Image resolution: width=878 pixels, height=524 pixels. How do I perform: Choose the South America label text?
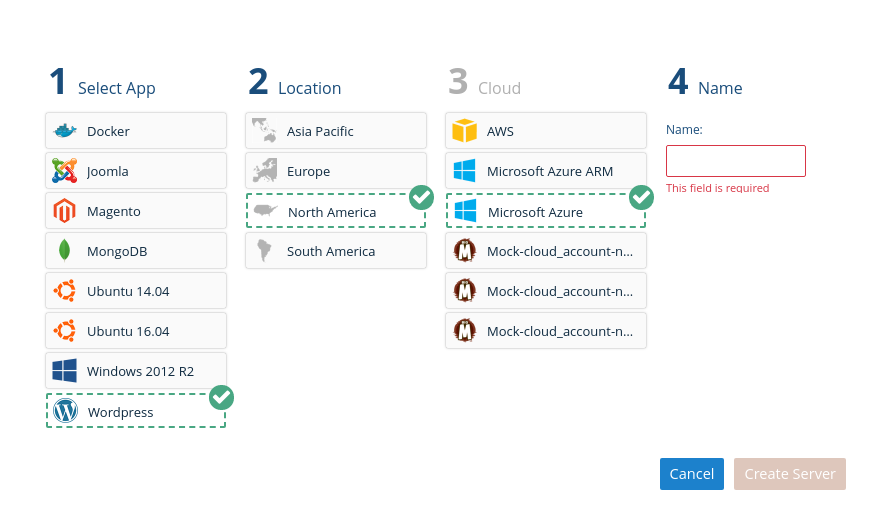pyautogui.click(x=331, y=251)
